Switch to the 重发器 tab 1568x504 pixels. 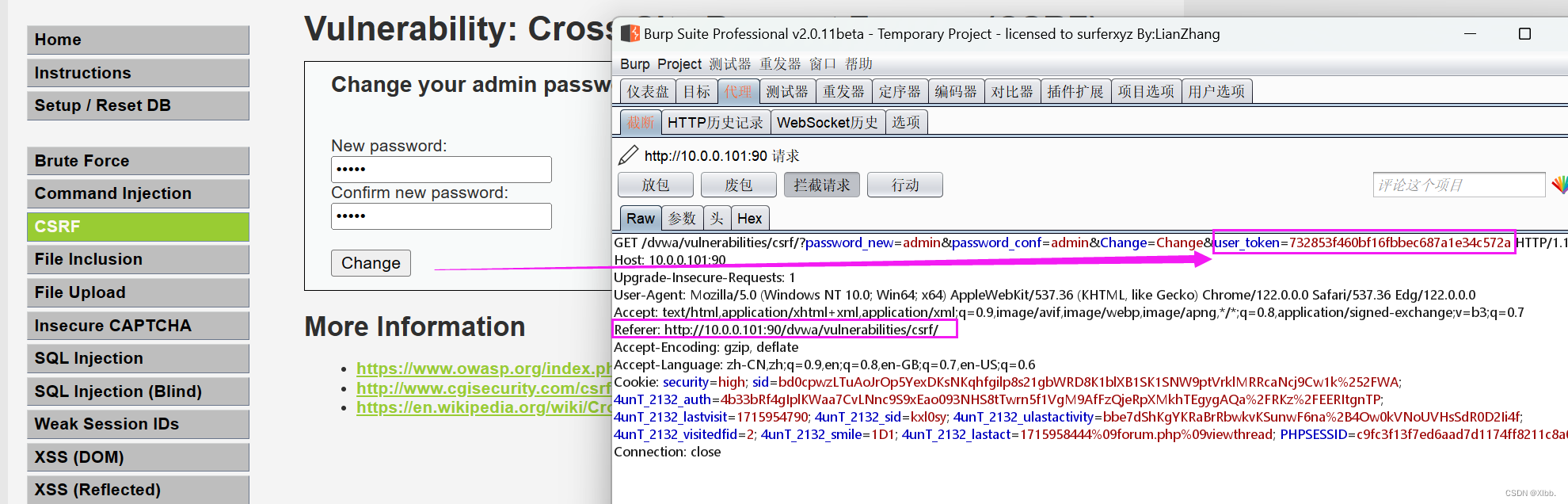[x=843, y=92]
